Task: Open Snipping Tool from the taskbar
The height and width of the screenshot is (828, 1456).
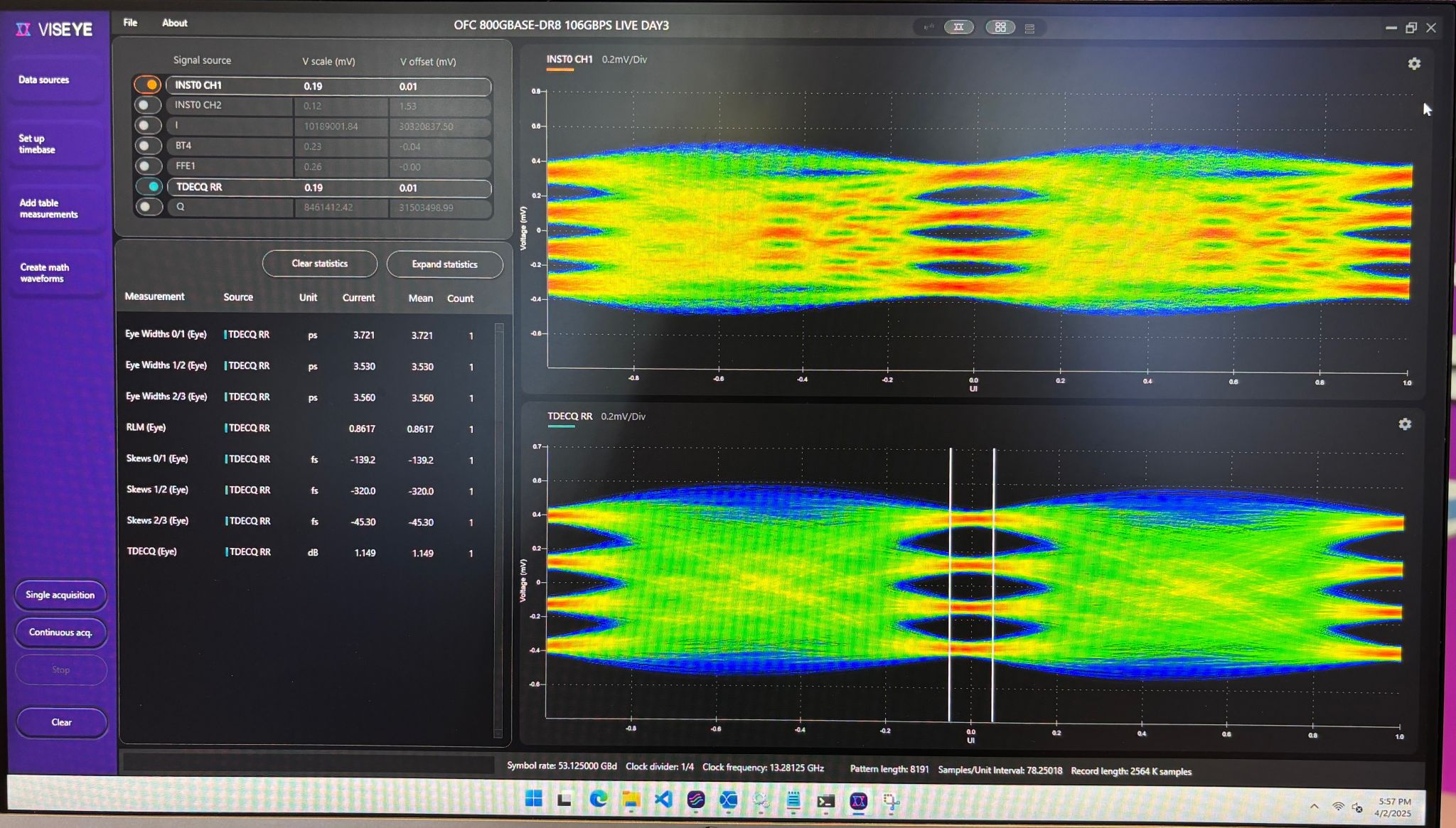Action: [x=891, y=802]
